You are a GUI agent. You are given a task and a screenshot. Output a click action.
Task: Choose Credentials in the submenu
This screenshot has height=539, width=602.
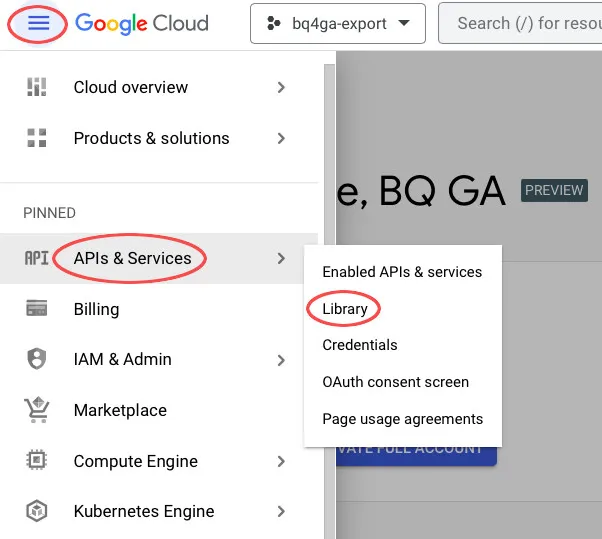360,345
